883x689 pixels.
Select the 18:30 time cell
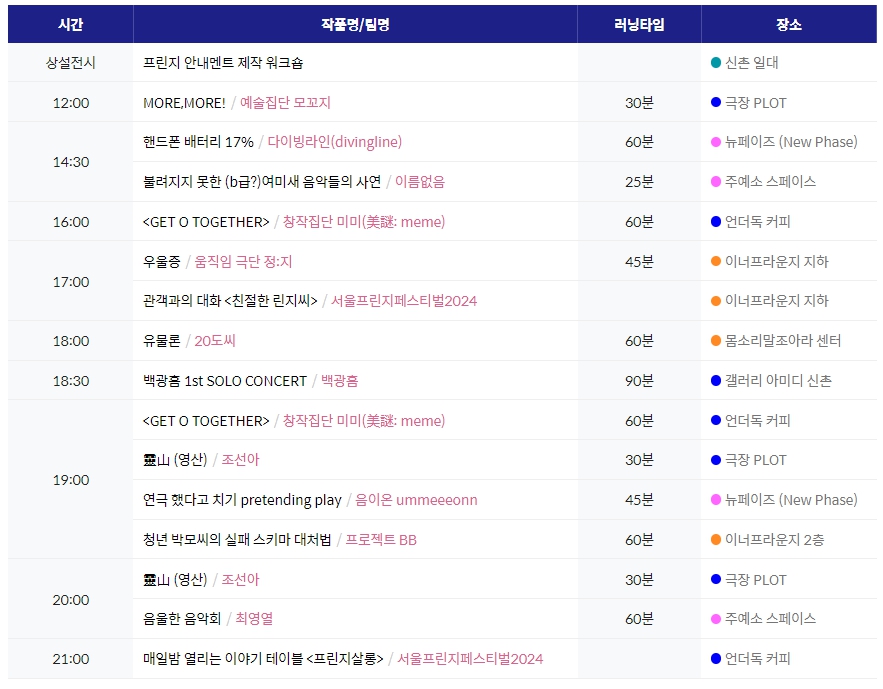70,381
